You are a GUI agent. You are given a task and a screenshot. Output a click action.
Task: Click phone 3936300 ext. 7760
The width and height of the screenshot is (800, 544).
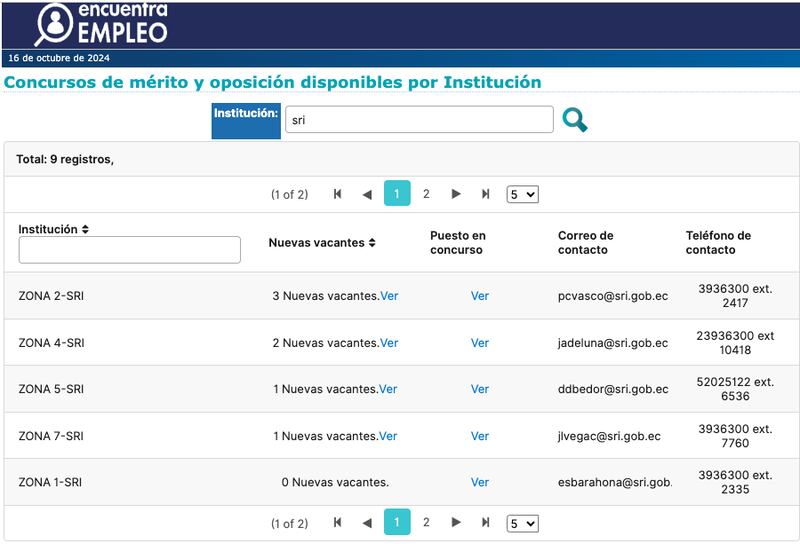pos(735,436)
